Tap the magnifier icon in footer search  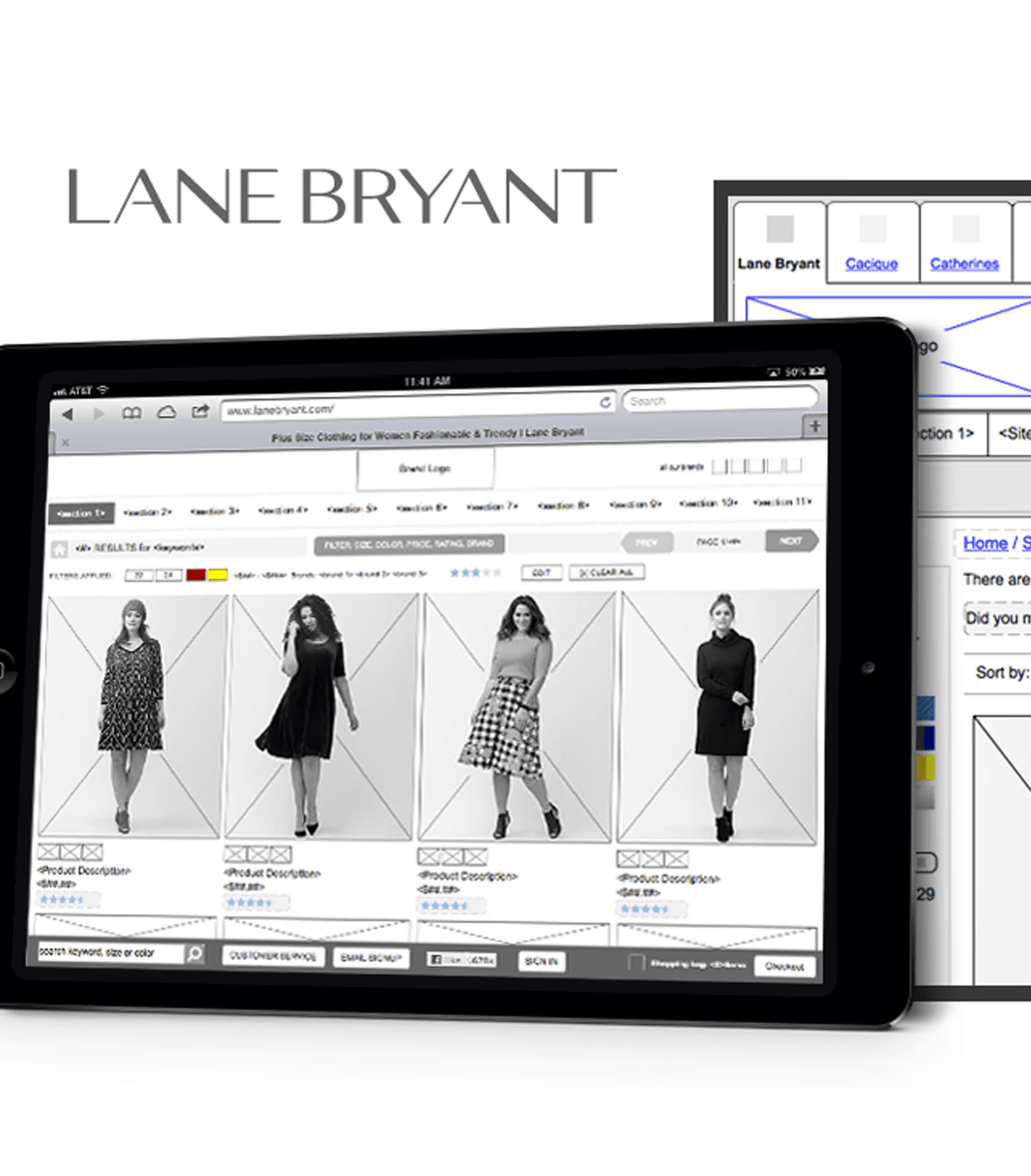[194, 953]
